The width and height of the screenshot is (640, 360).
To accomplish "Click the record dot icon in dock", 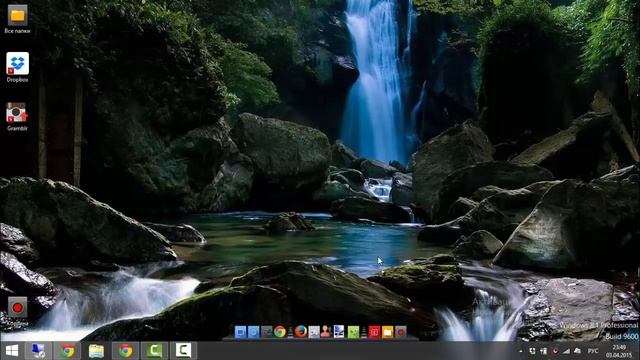I will coord(401,332).
